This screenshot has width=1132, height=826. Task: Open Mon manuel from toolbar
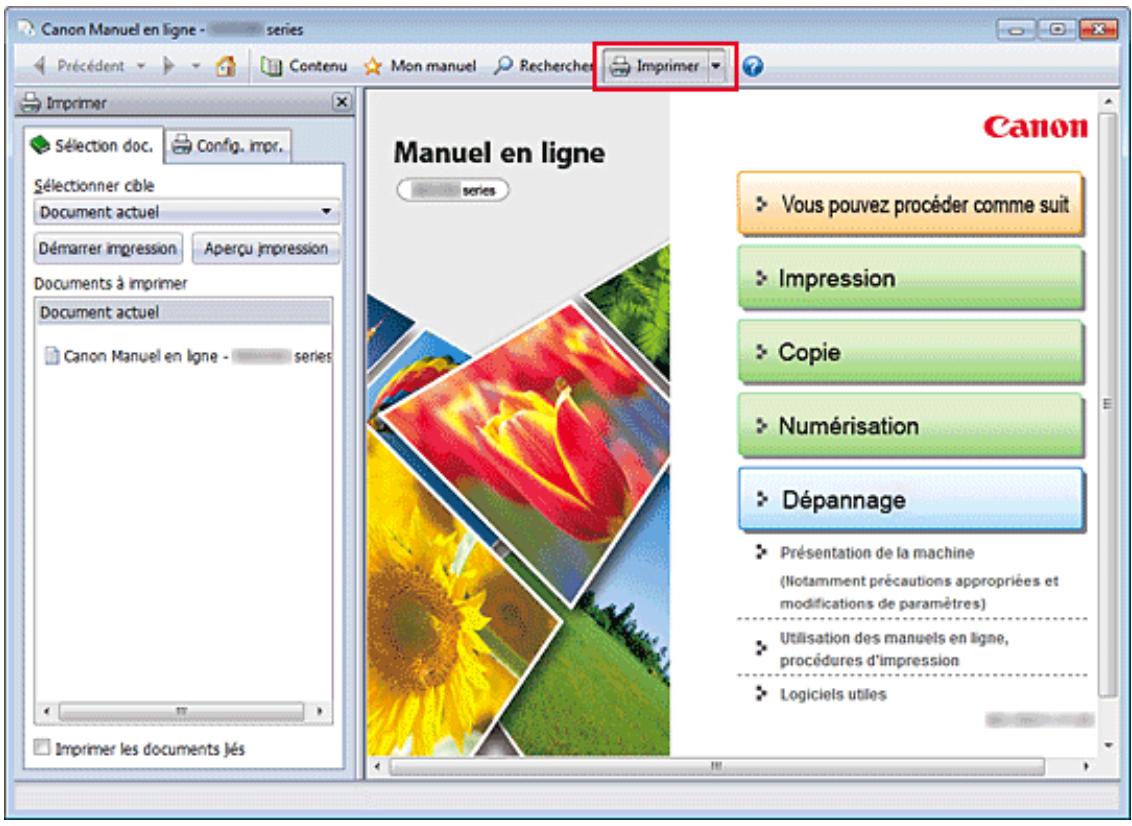point(420,66)
